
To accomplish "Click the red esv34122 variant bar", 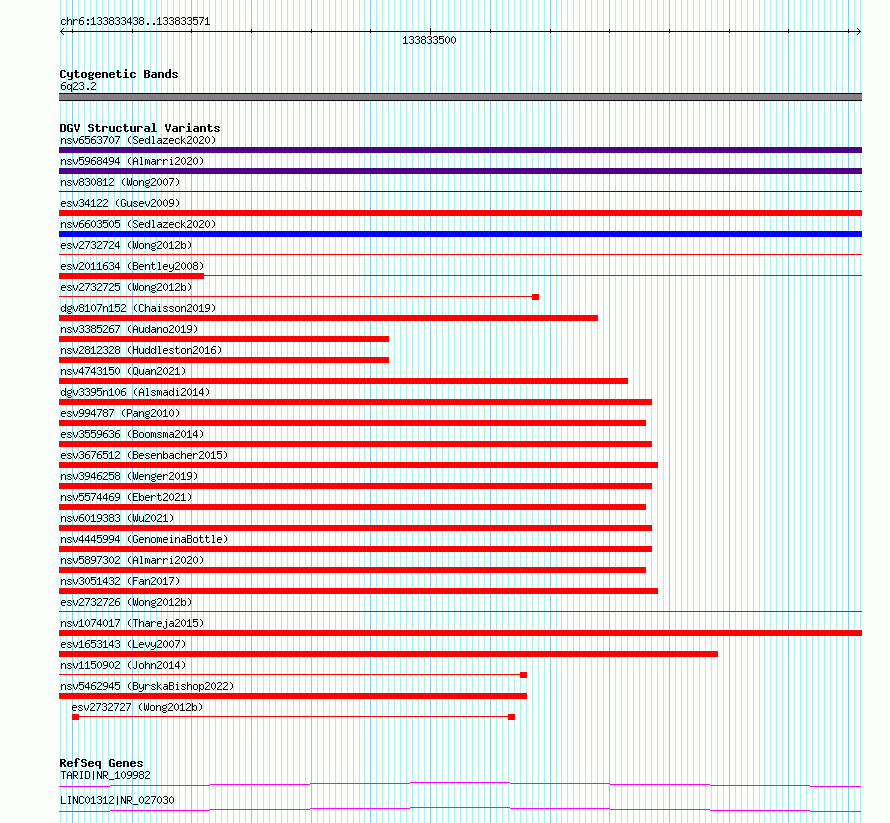I will (x=460, y=213).
